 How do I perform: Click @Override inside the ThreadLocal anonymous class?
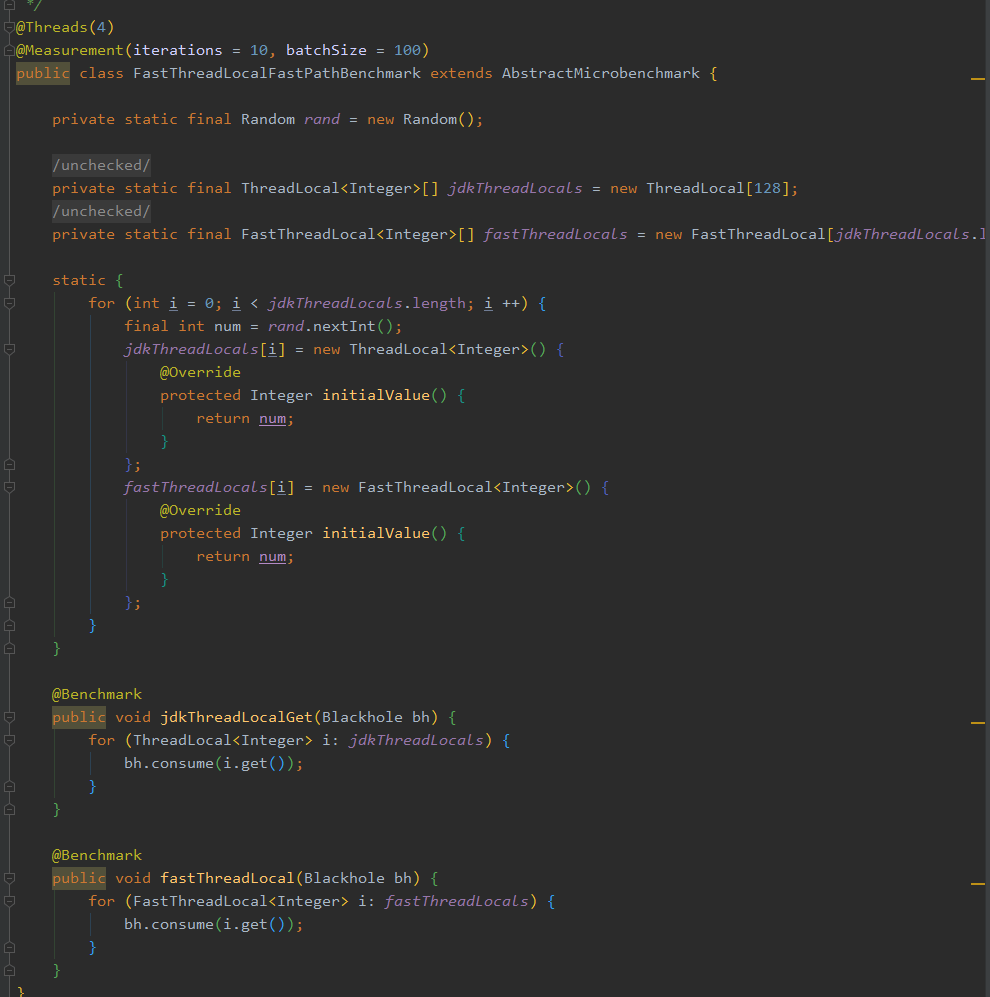pos(200,372)
